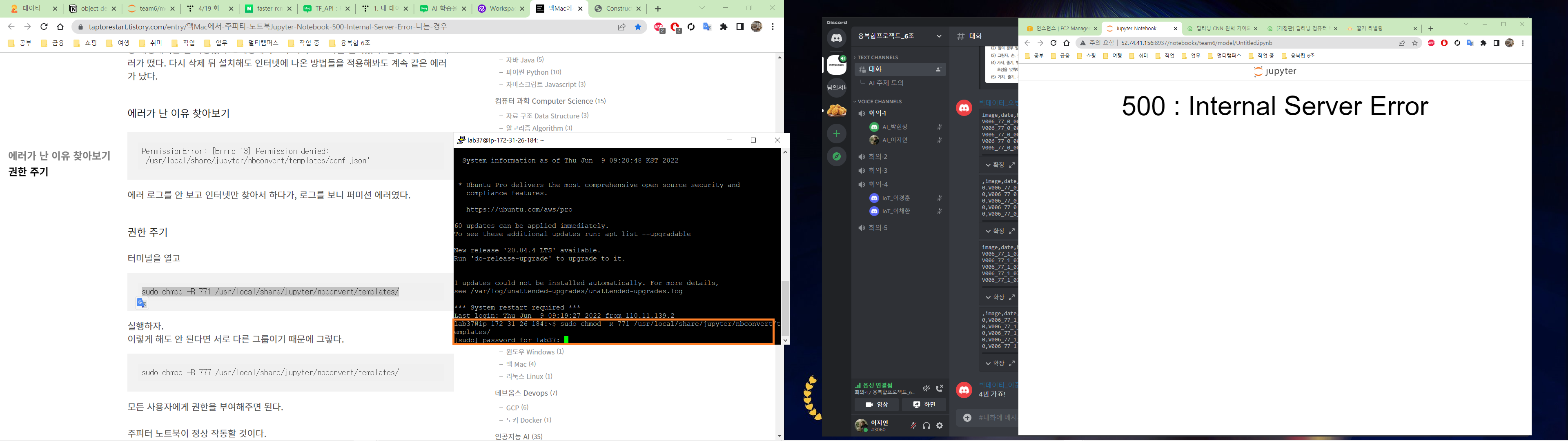The height and width of the screenshot is (441, 1568).
Task: Open Explore Public Servers compass icon
Action: pos(836,156)
